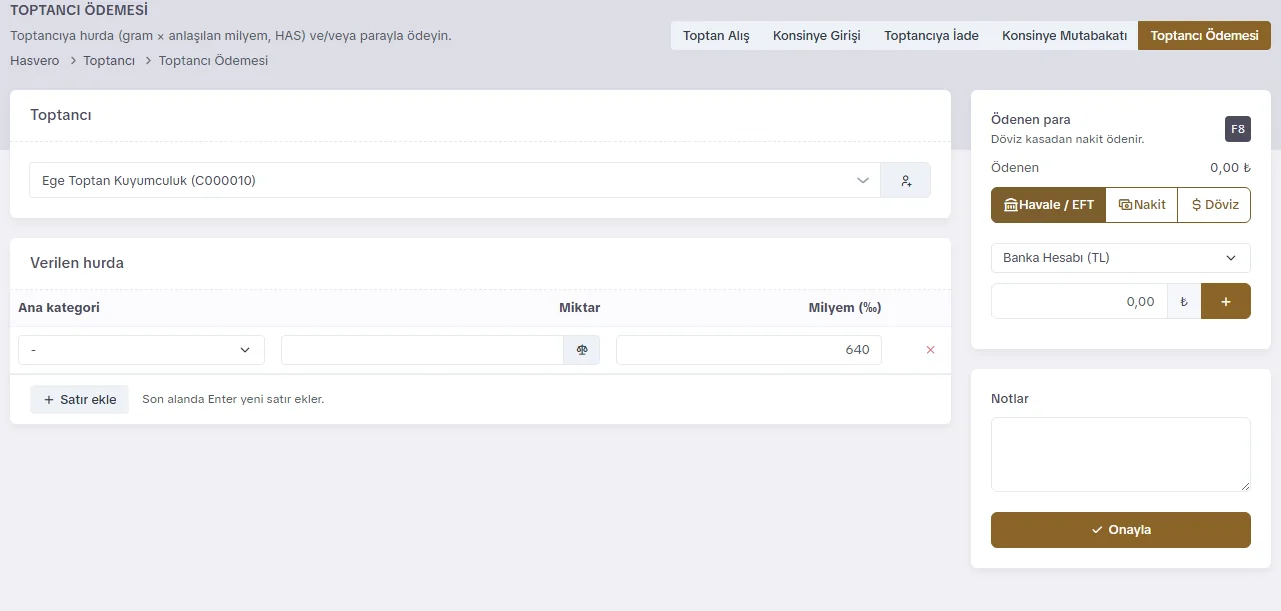Click inside the Notlar text area
The height and width of the screenshot is (611, 1281).
point(1121,454)
